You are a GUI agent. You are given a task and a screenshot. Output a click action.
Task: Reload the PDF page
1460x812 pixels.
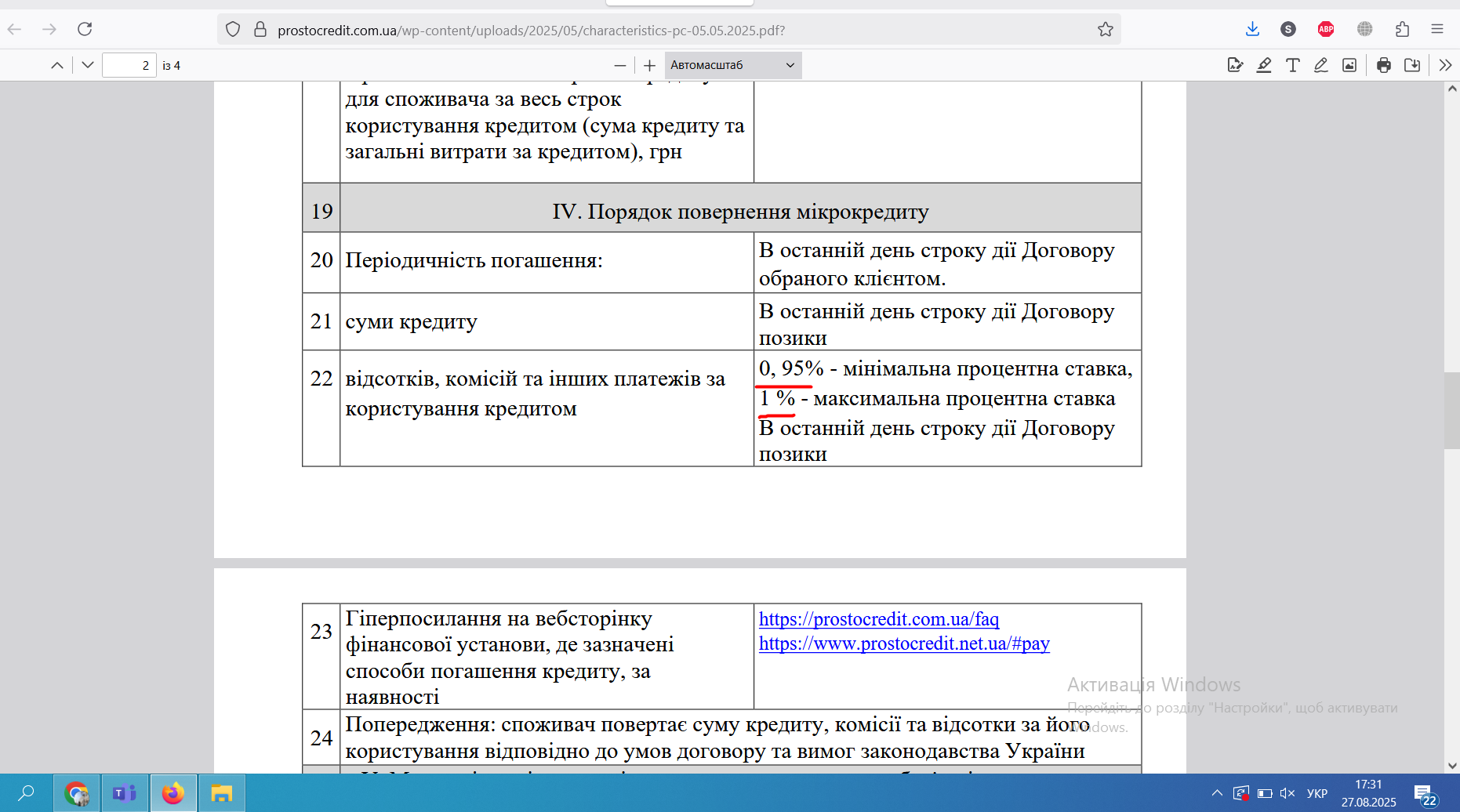pos(85,29)
